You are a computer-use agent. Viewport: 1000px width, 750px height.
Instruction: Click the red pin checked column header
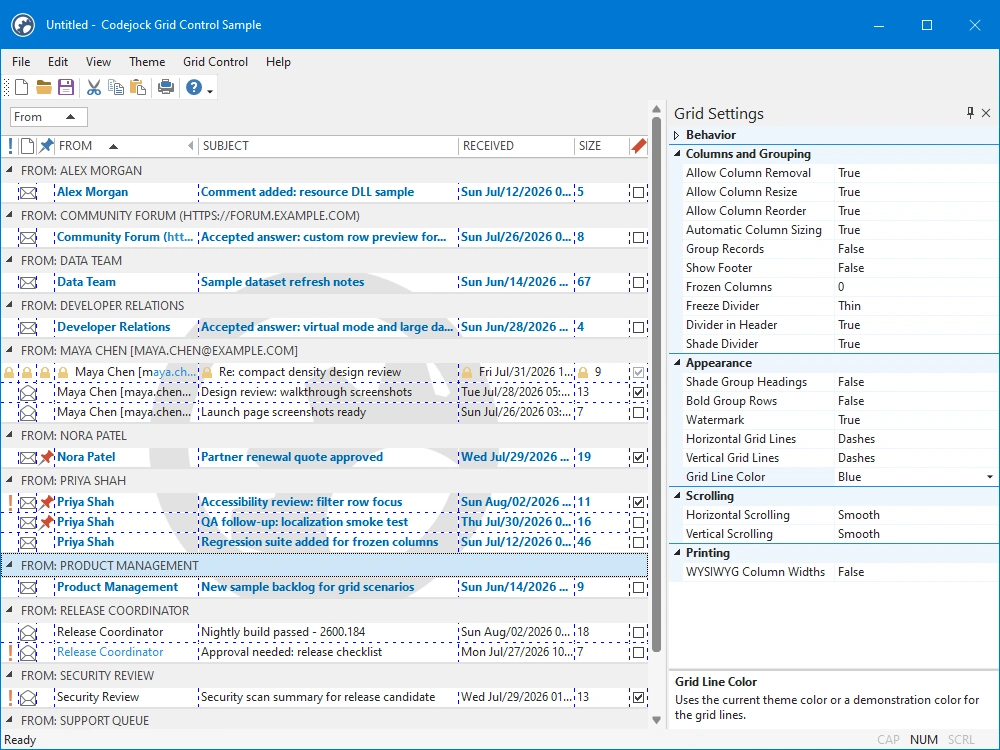point(638,146)
